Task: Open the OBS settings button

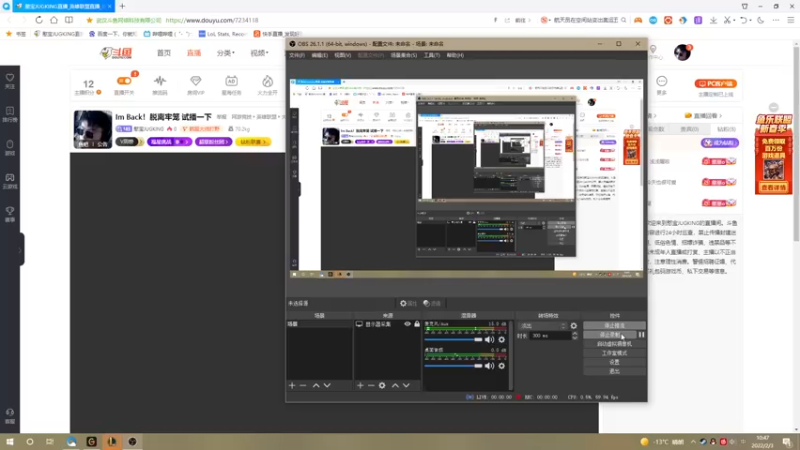Action: [614, 362]
